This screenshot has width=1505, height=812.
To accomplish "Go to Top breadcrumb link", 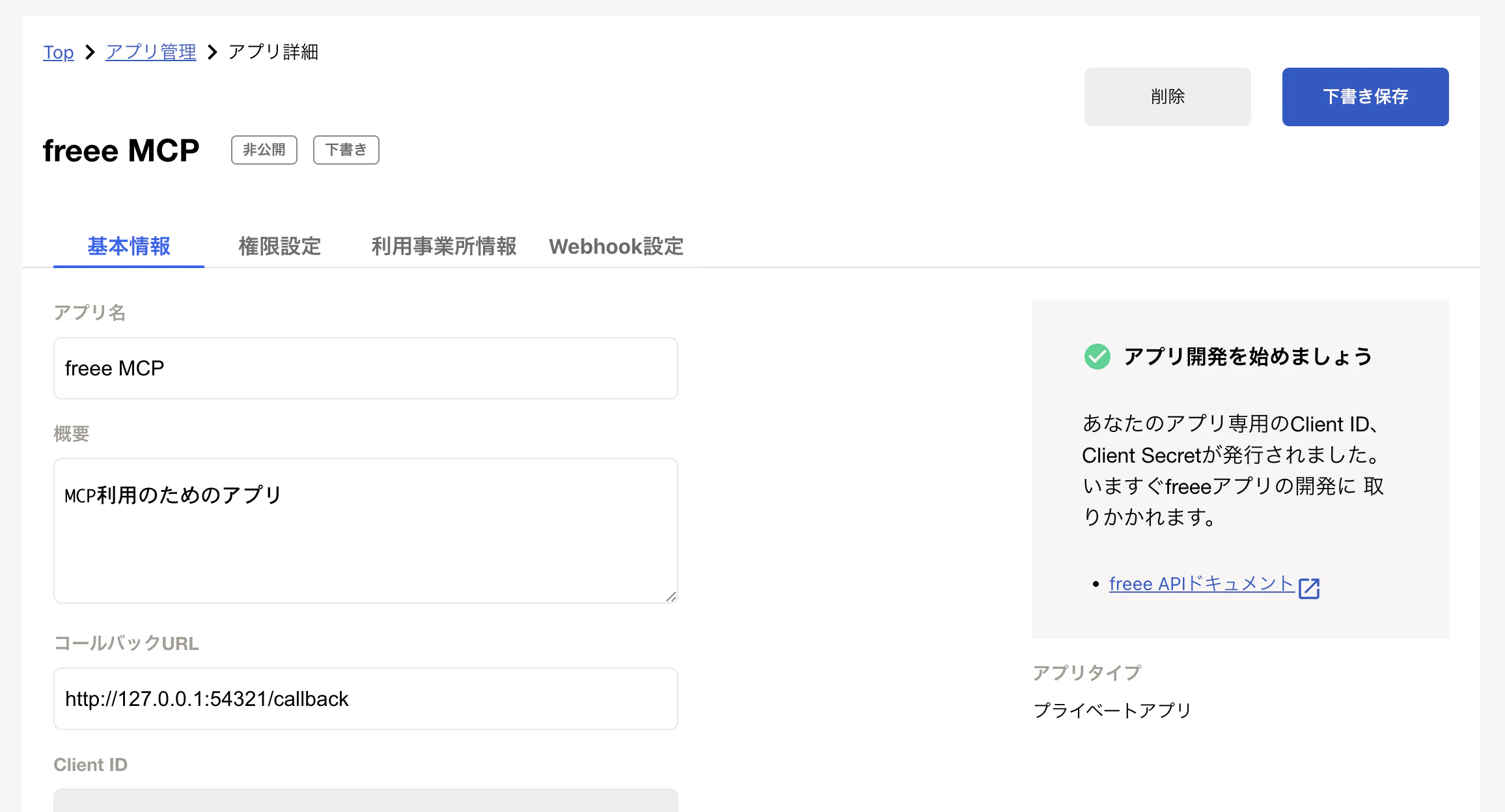I will click(59, 52).
